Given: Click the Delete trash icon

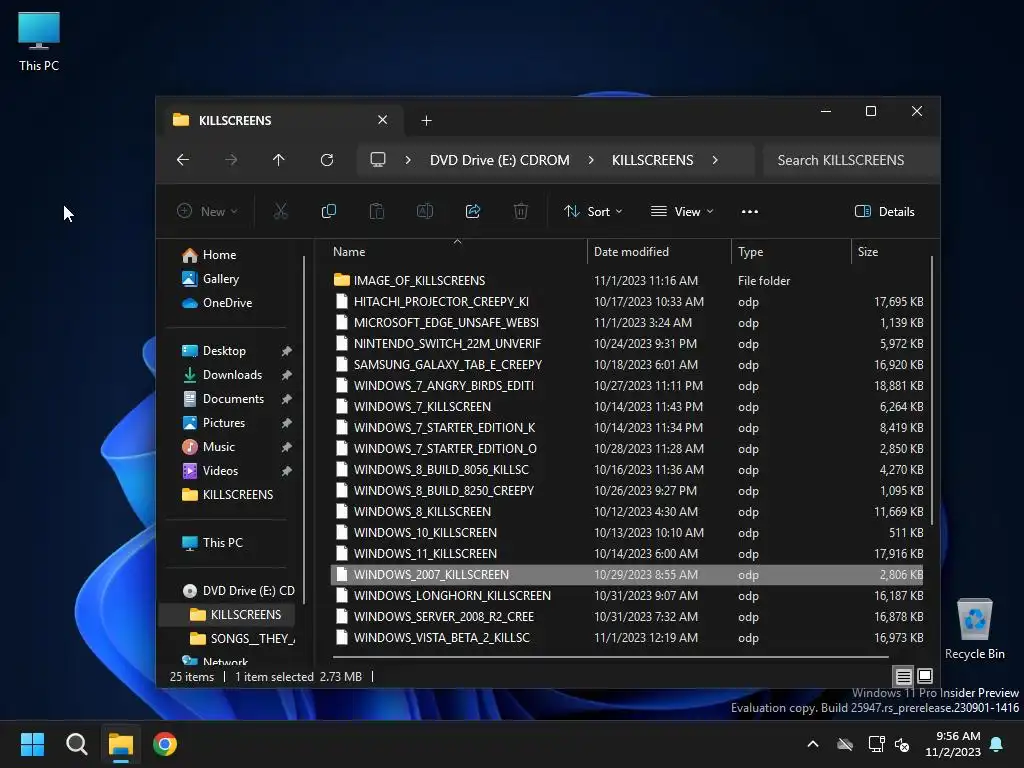Looking at the screenshot, I should (520, 211).
